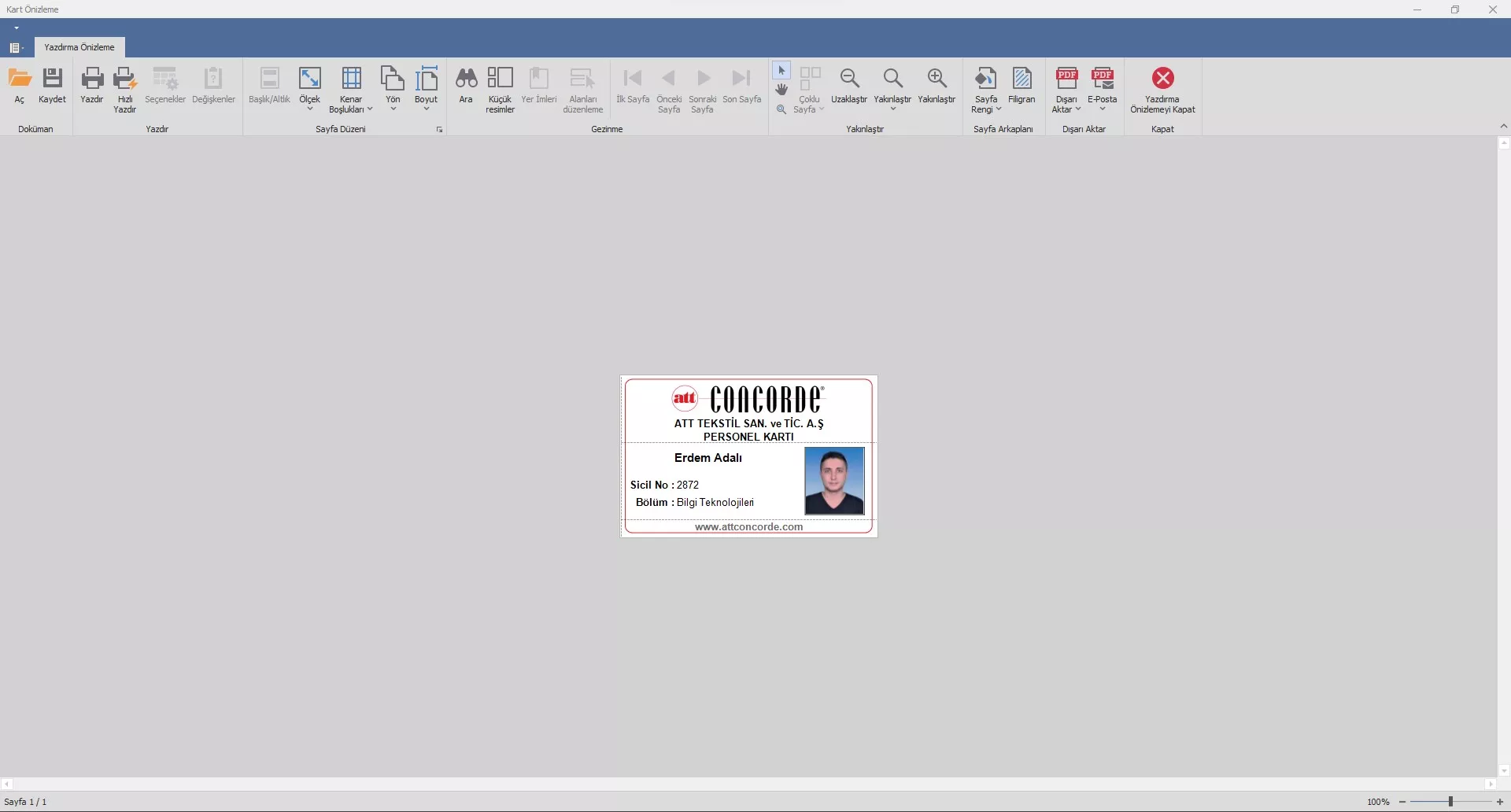Viewport: 1511px width, 812px height.
Task: Minimize the Kart Önizleme window
Action: point(1417,9)
